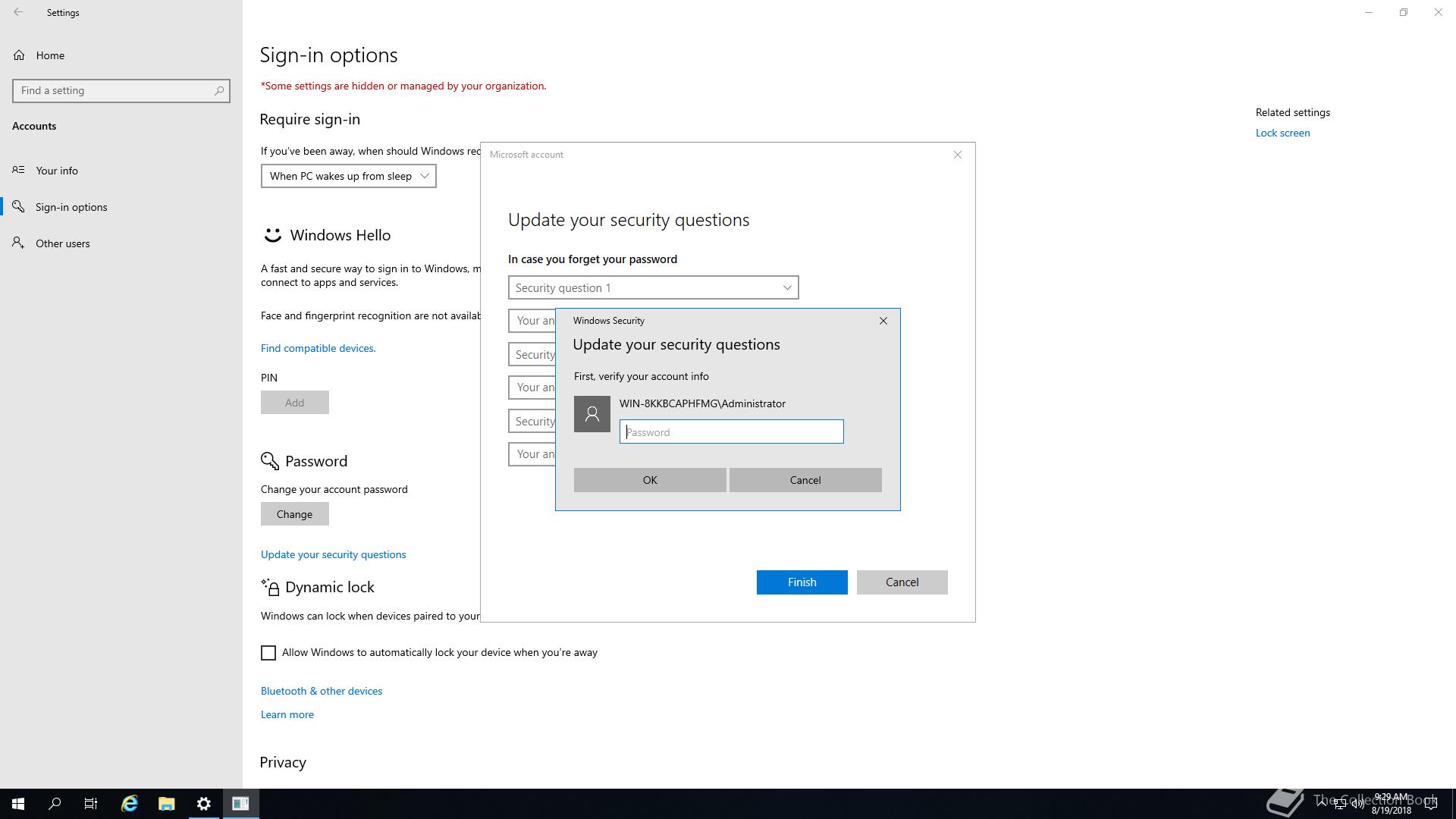
Task: Click the Your info sidebar icon
Action: (18, 170)
